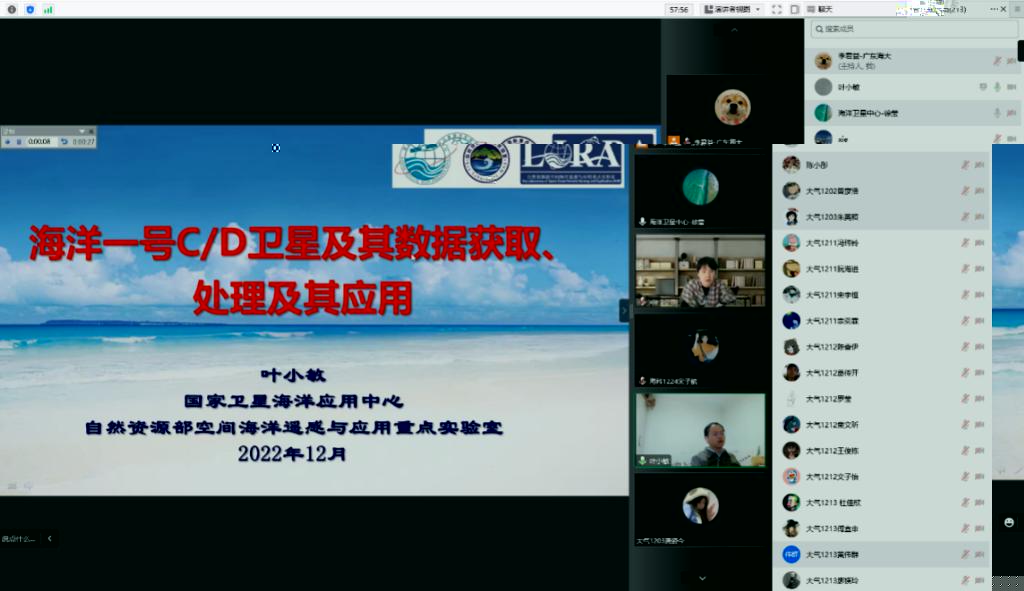The width and height of the screenshot is (1024, 591).
Task: Click the repeat arrow in rehearsal toolbar
Action: (x=64, y=142)
